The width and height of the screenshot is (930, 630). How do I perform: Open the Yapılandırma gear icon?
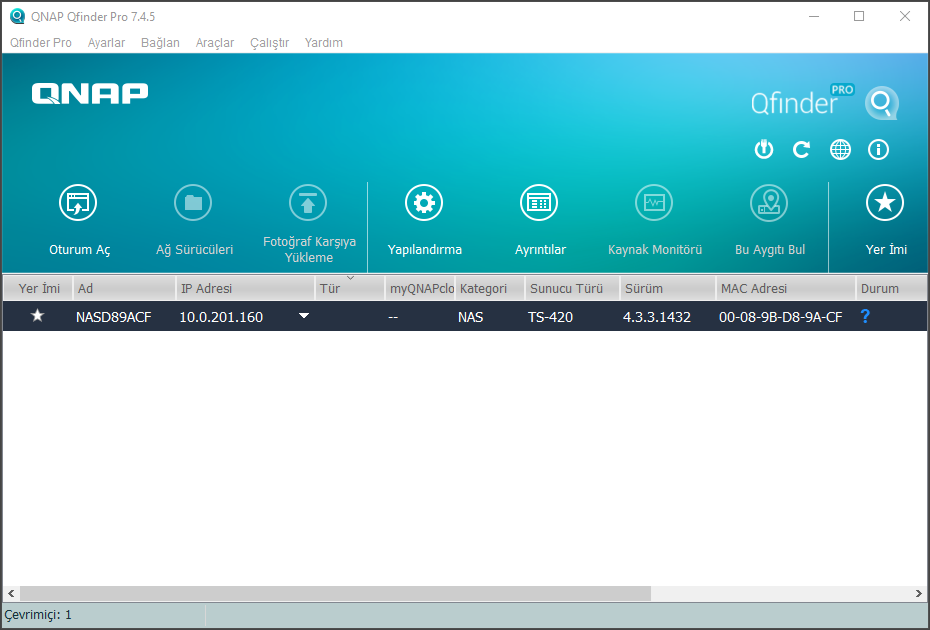coord(424,203)
